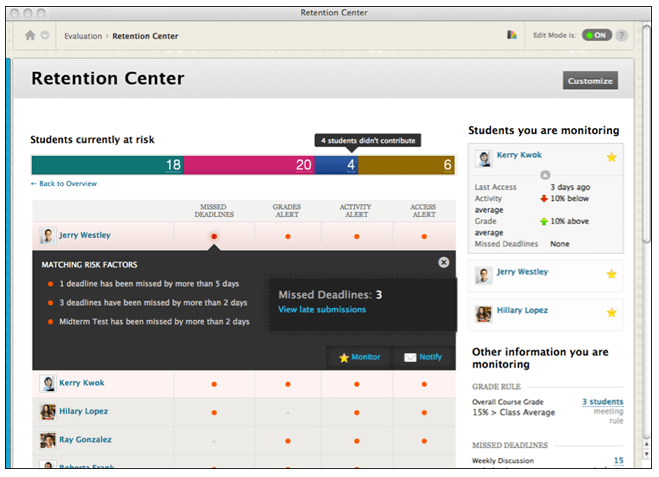
Task: Open the help question mark icon
Action: click(621, 35)
